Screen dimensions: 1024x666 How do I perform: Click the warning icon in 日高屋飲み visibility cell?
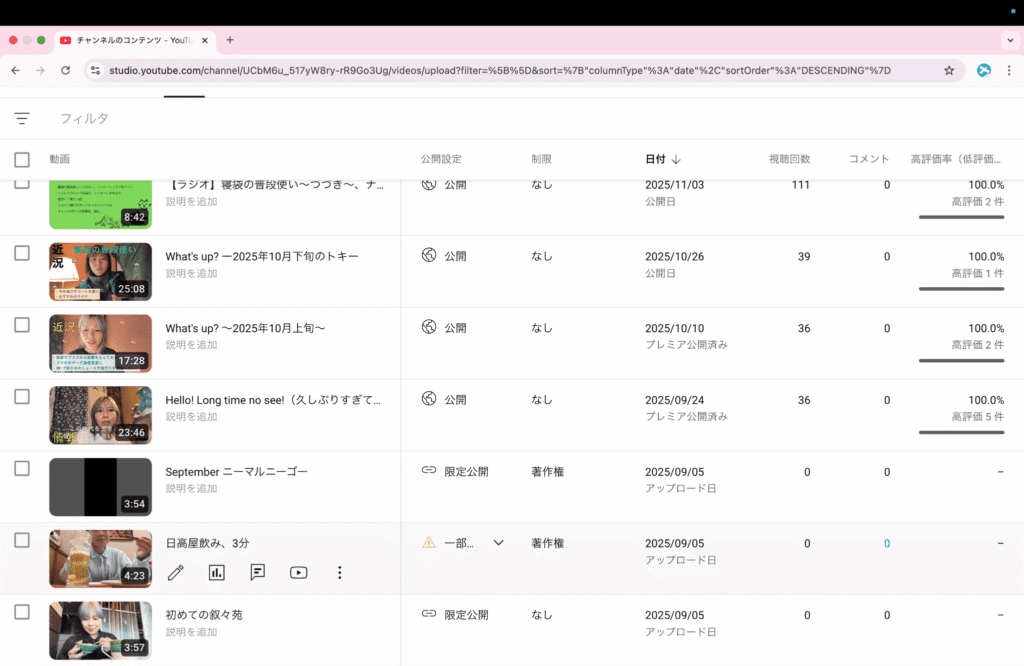click(429, 543)
